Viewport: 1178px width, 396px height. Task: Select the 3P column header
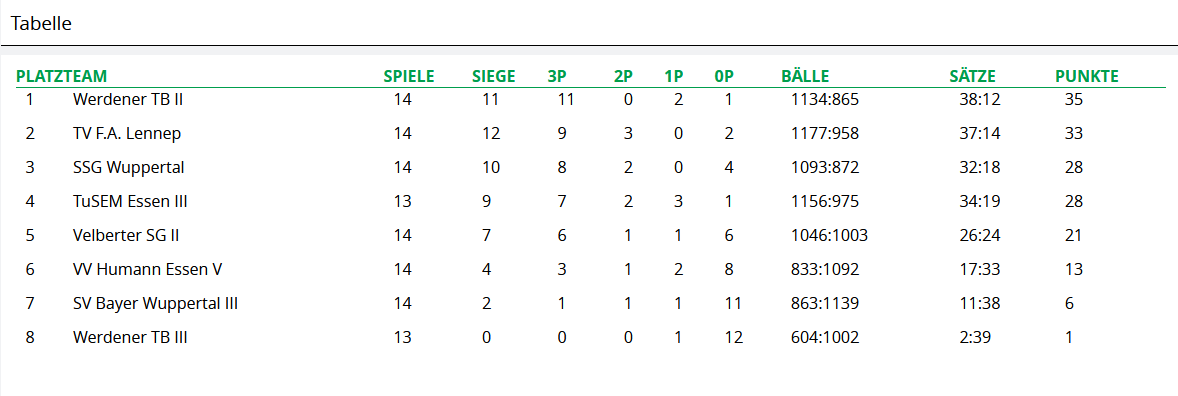(557, 76)
